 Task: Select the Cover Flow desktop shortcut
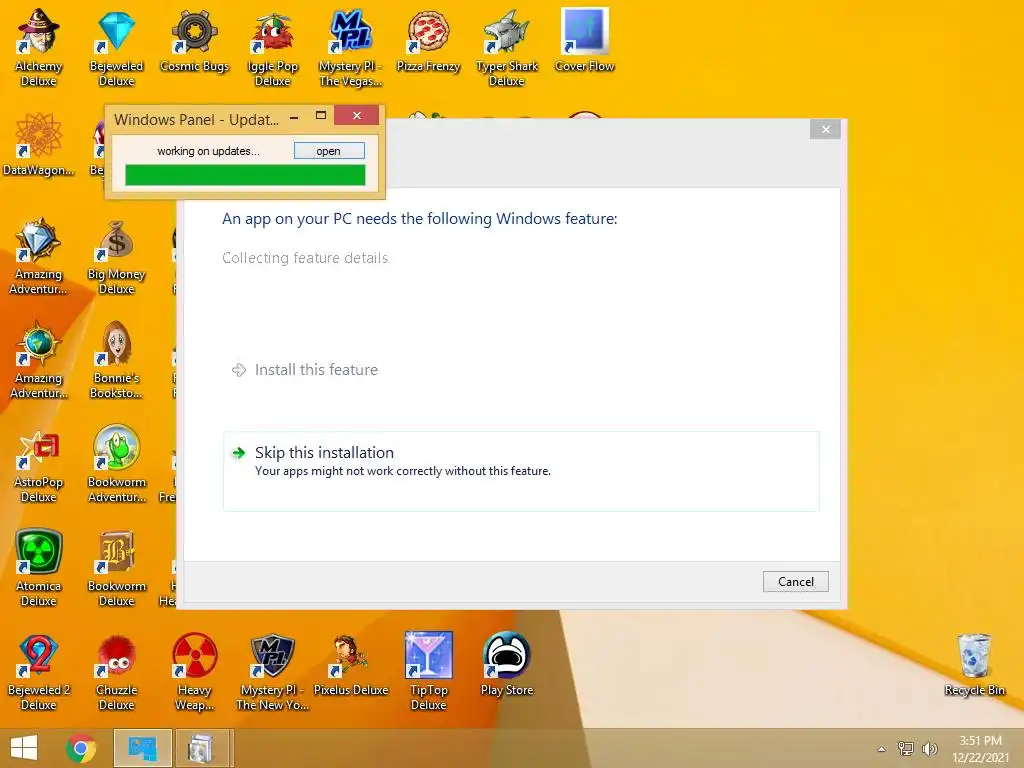[x=584, y=40]
